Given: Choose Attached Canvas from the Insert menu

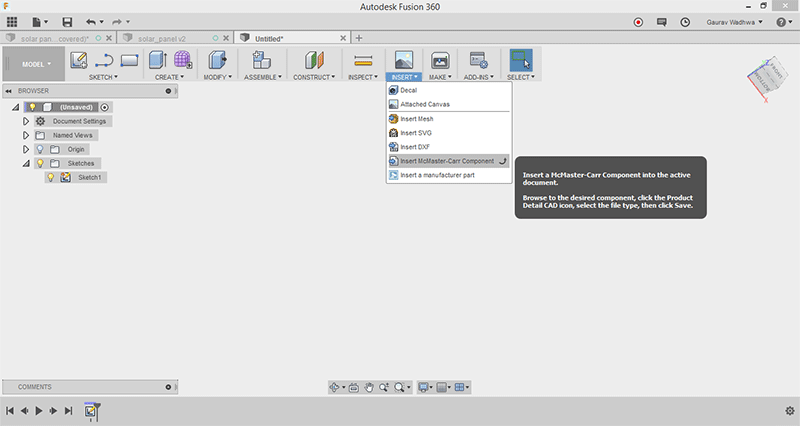Looking at the screenshot, I should click(449, 104).
